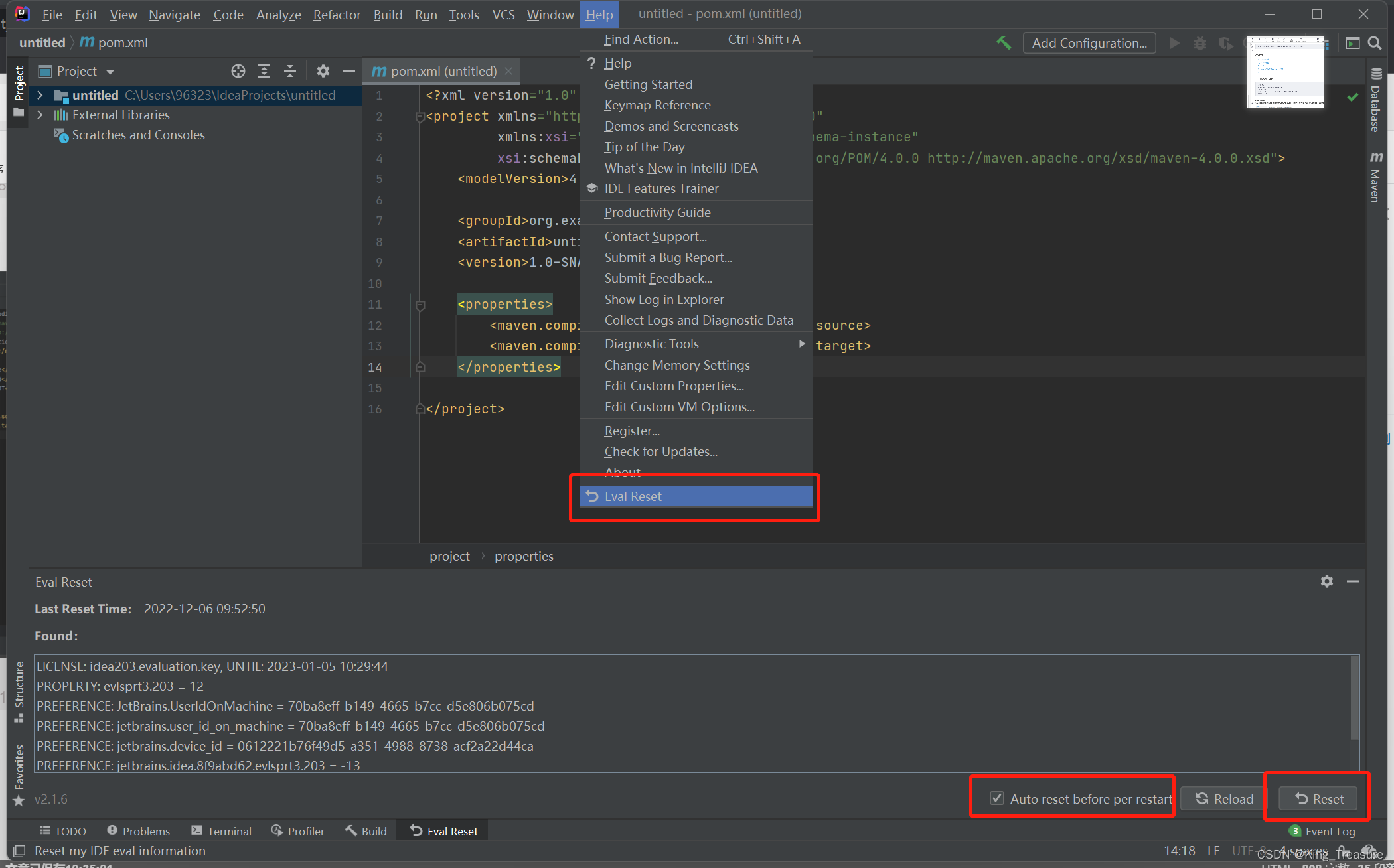Open the Project view dropdown
Viewport: 1394px width, 868px height.
pyautogui.click(x=110, y=72)
